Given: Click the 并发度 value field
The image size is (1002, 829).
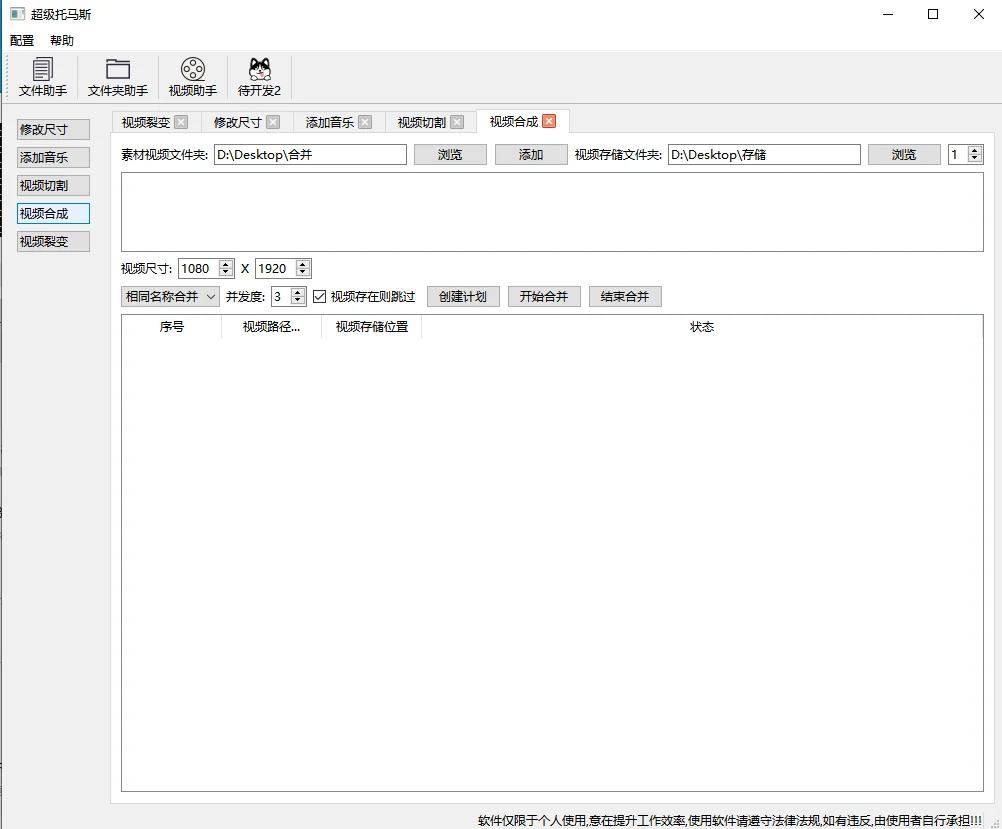Looking at the screenshot, I should (281, 297).
